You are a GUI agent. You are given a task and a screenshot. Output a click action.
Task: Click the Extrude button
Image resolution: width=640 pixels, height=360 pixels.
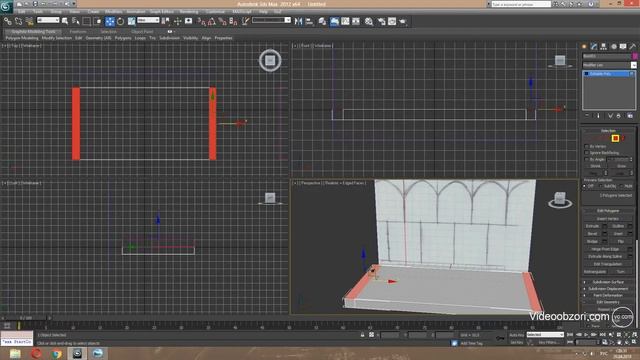[x=593, y=226]
